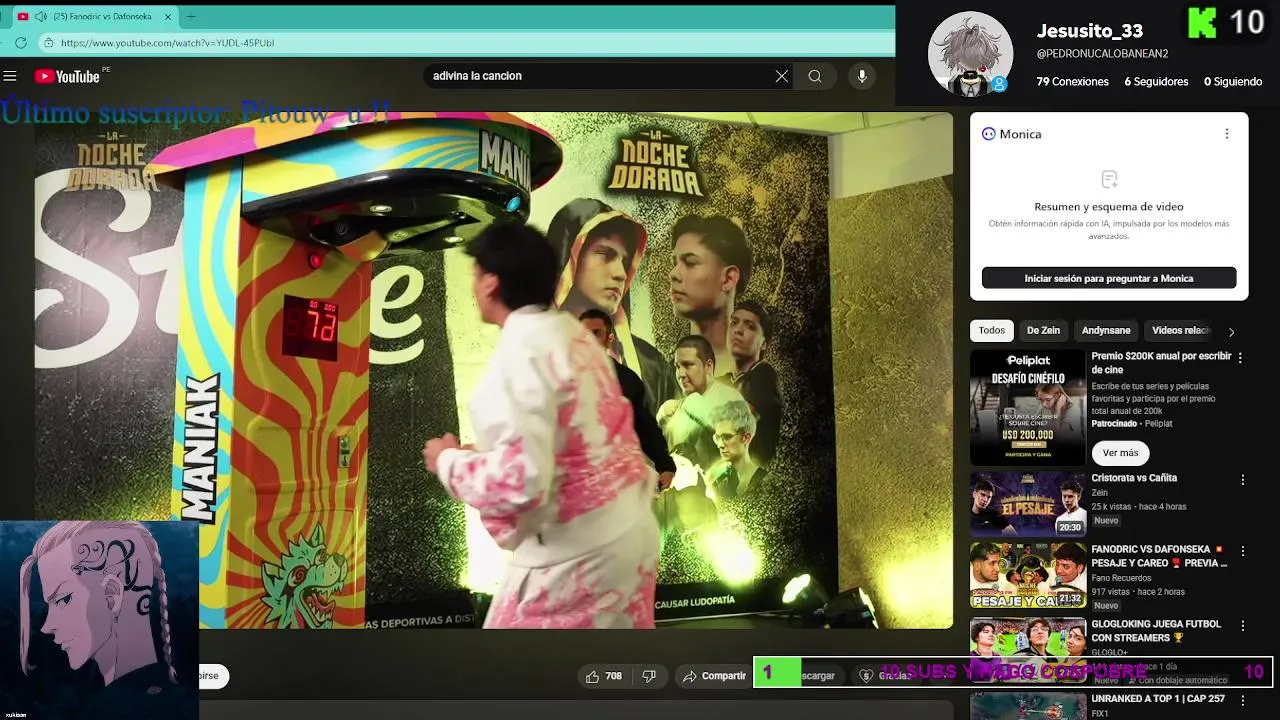Select the Andynsane filter chip
1280x720 pixels.
coord(1106,330)
